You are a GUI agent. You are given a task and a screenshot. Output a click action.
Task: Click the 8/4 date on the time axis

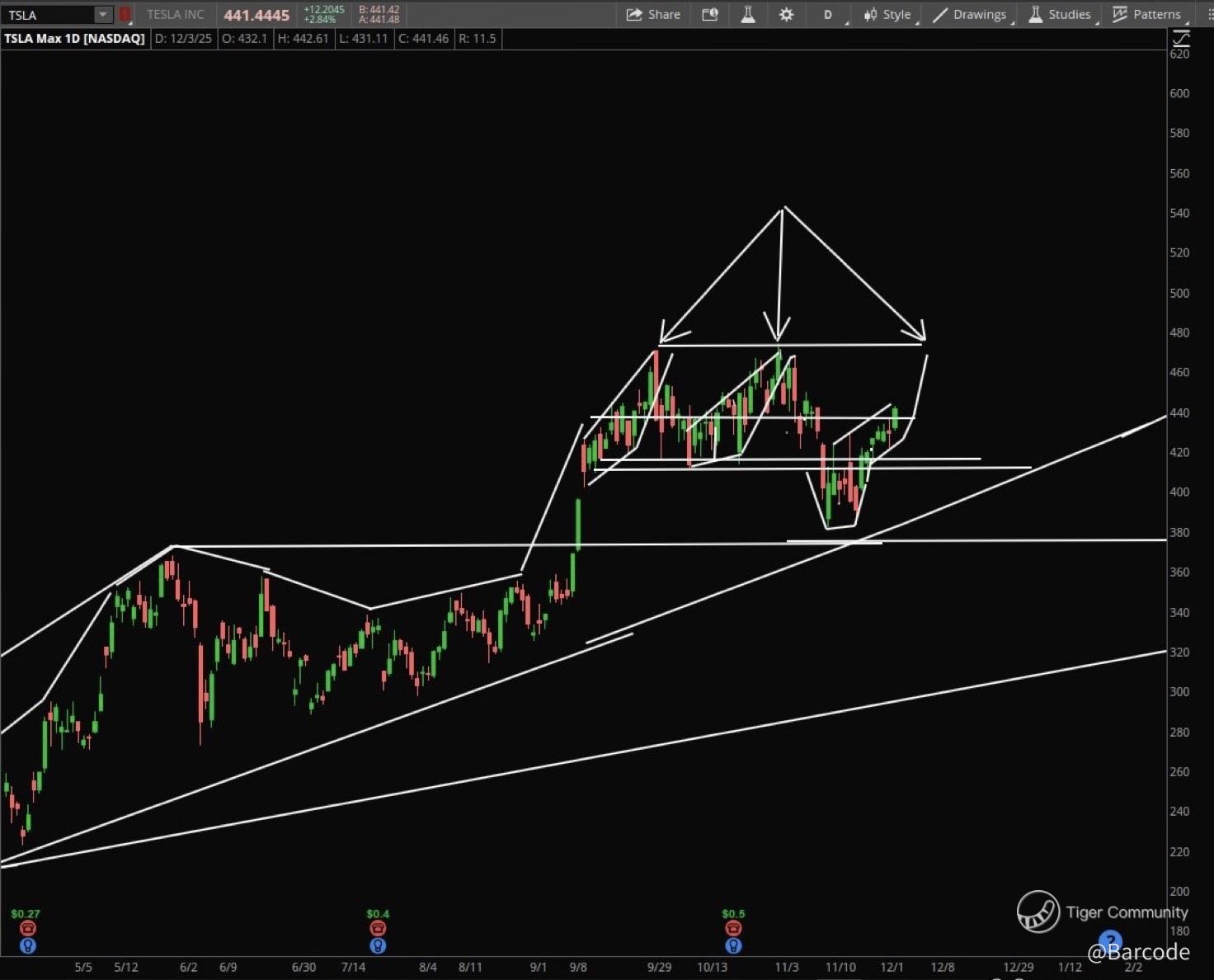428,967
